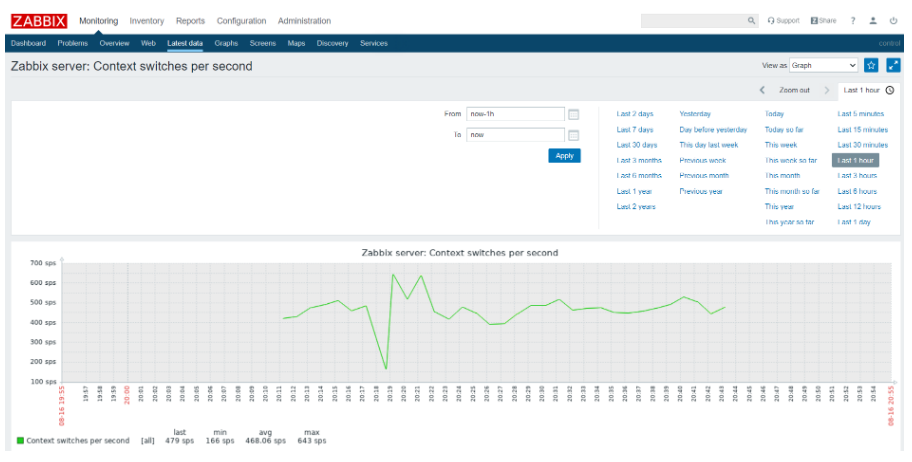The height and width of the screenshot is (462, 912).
Task: Open the help question mark
Action: click(x=853, y=21)
